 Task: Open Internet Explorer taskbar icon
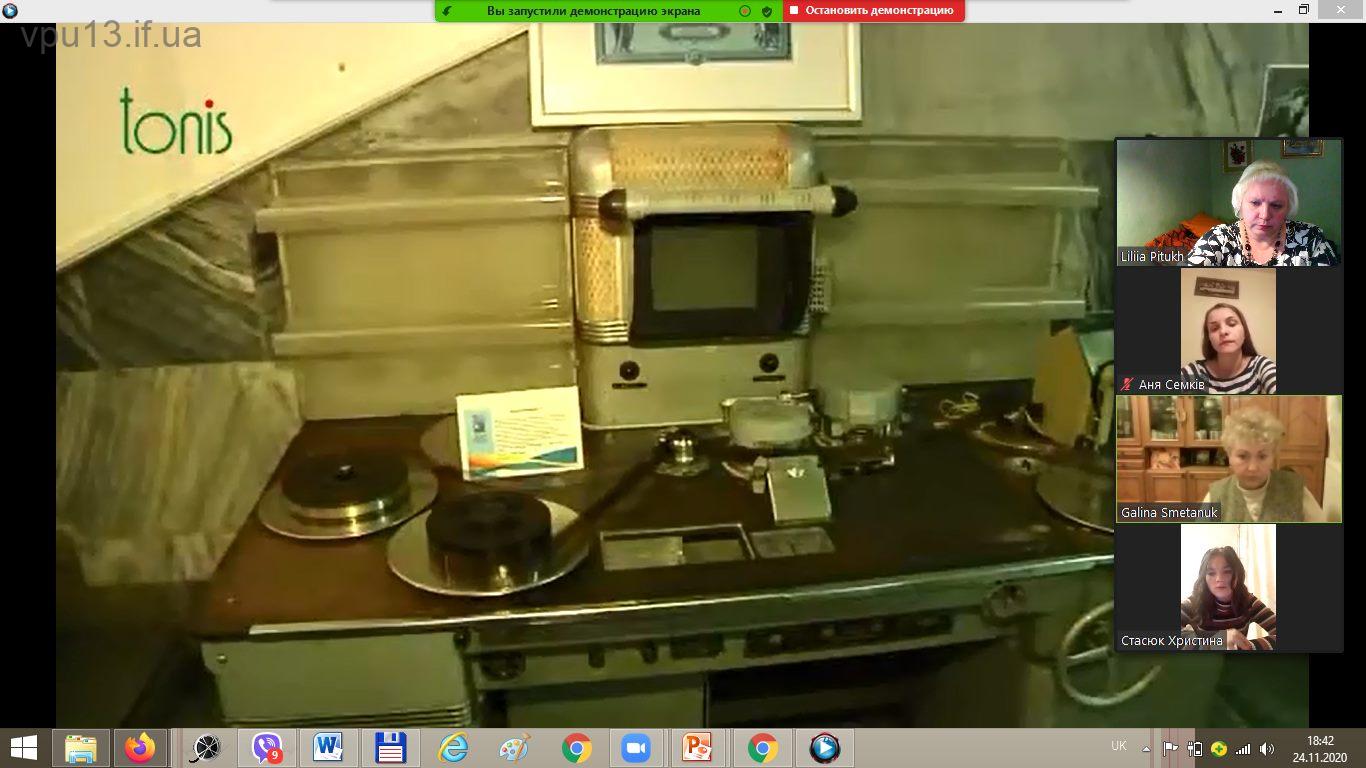coord(452,748)
